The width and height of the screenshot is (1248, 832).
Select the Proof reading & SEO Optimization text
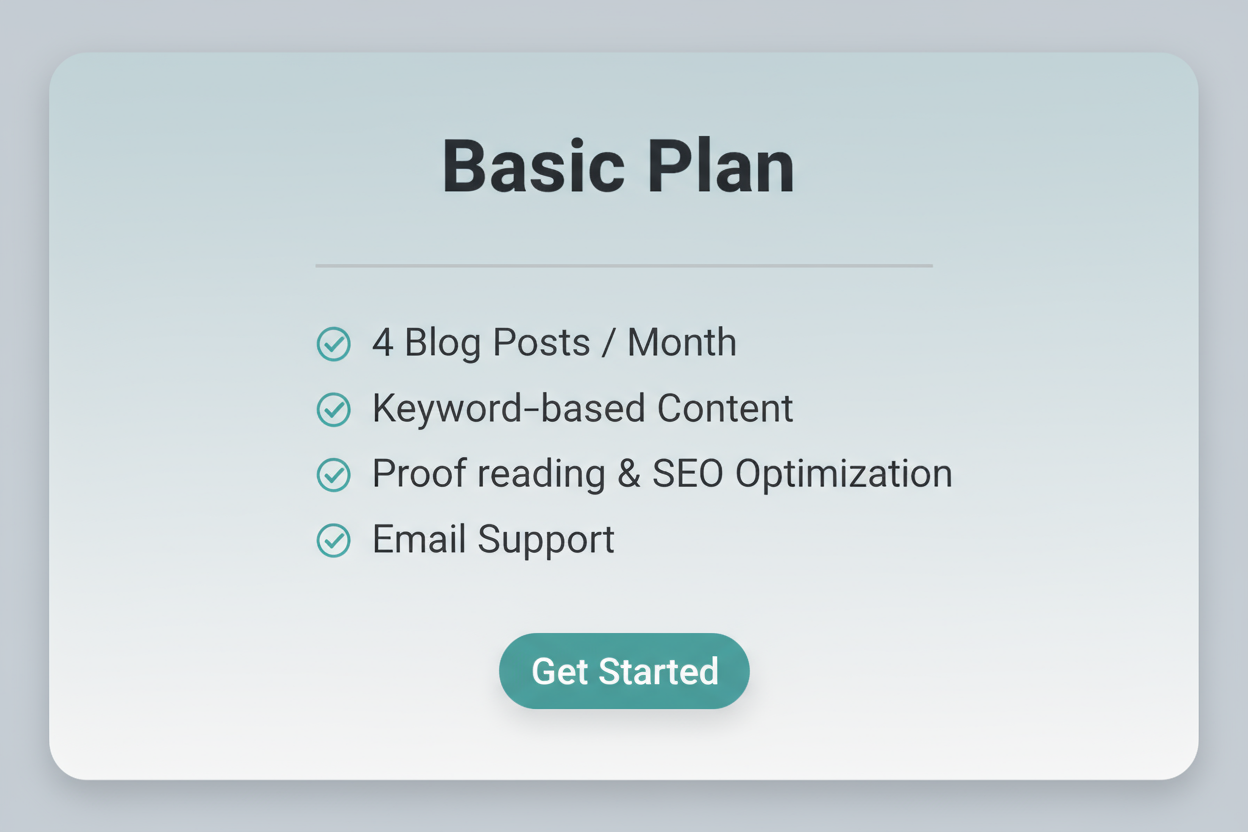[x=661, y=474]
